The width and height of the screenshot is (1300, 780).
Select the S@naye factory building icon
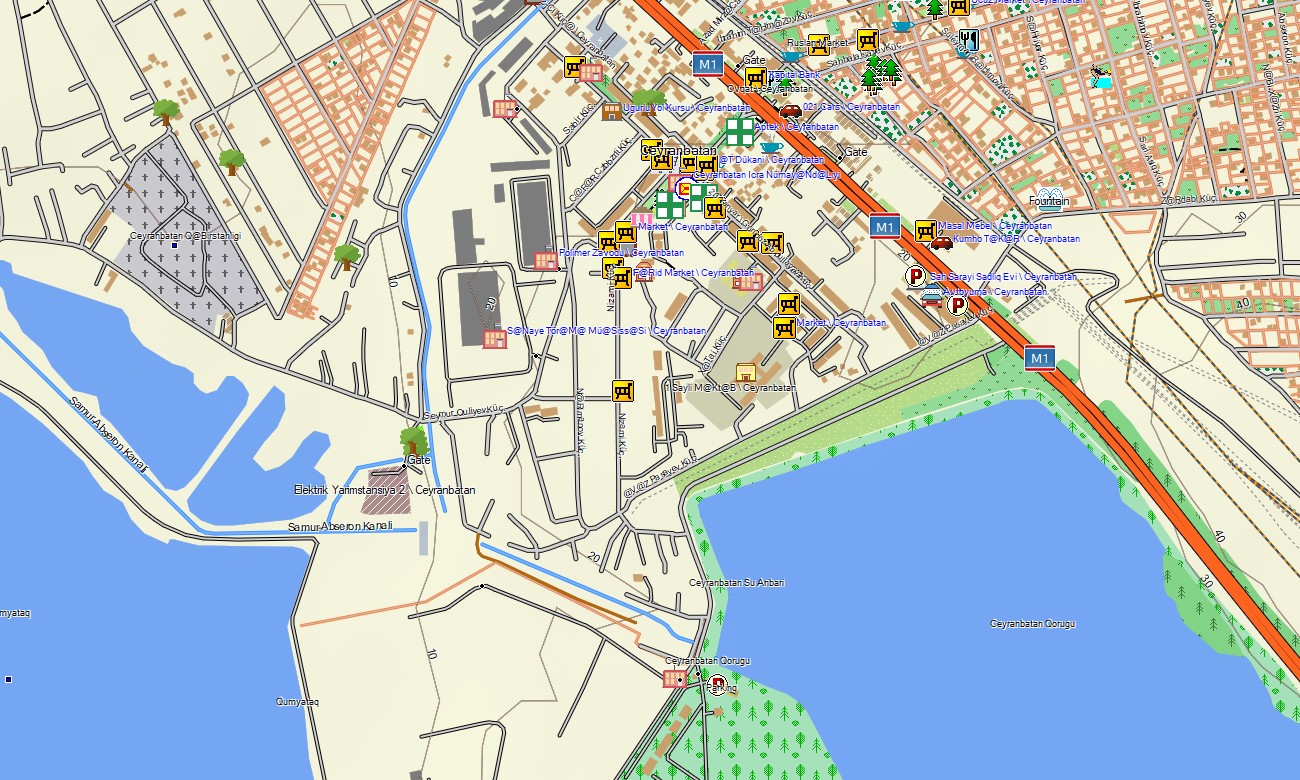(494, 339)
